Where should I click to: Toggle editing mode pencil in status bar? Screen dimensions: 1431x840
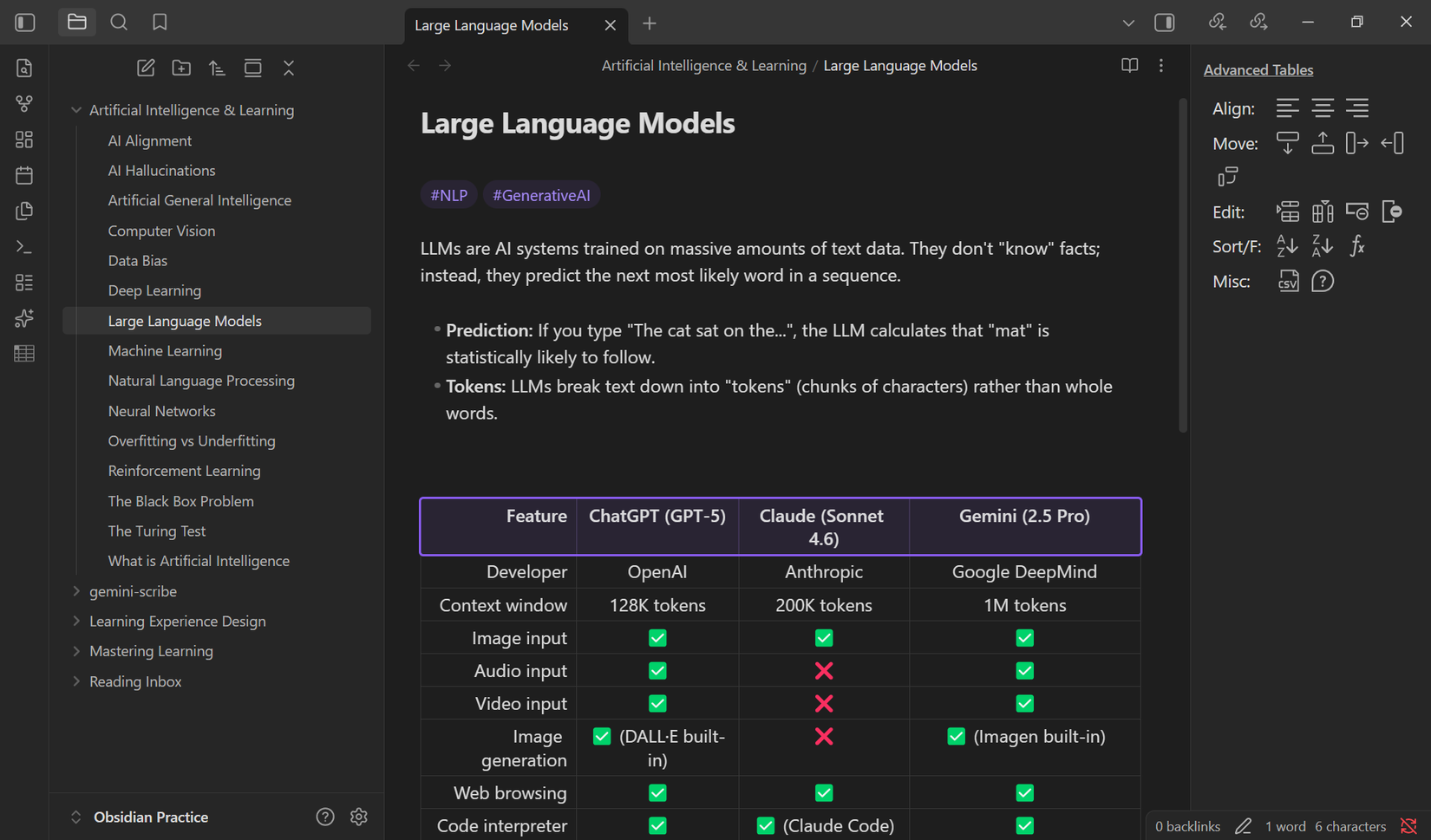[1243, 826]
